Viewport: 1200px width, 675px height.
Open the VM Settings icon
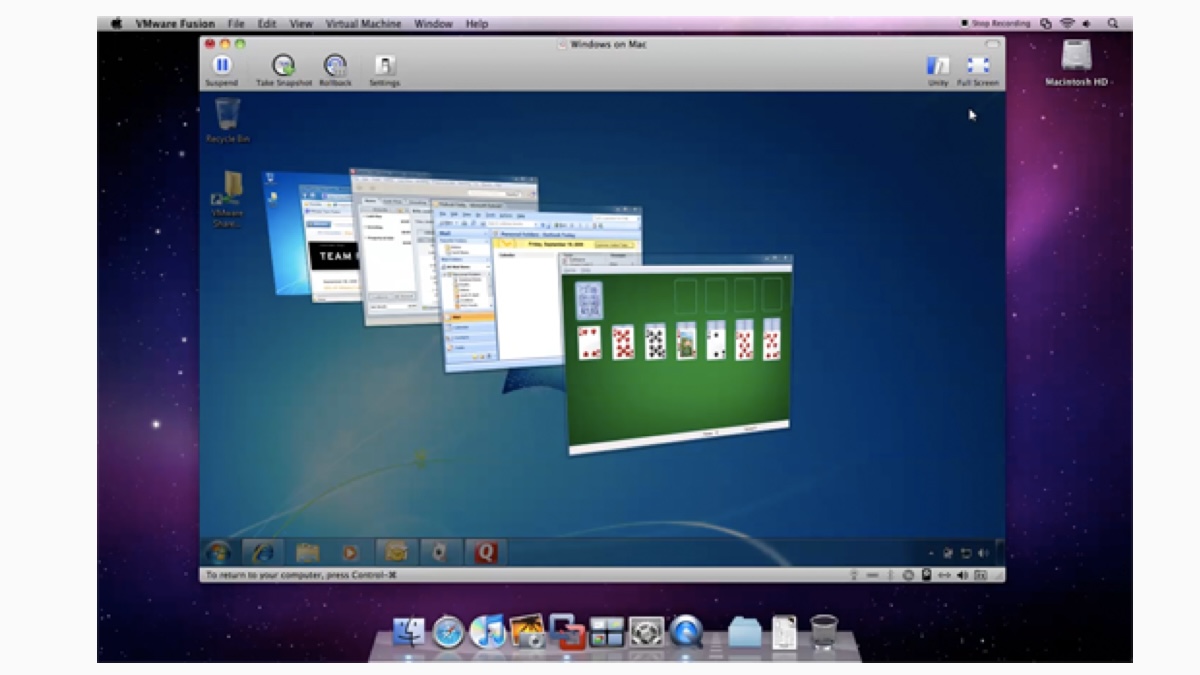click(385, 66)
